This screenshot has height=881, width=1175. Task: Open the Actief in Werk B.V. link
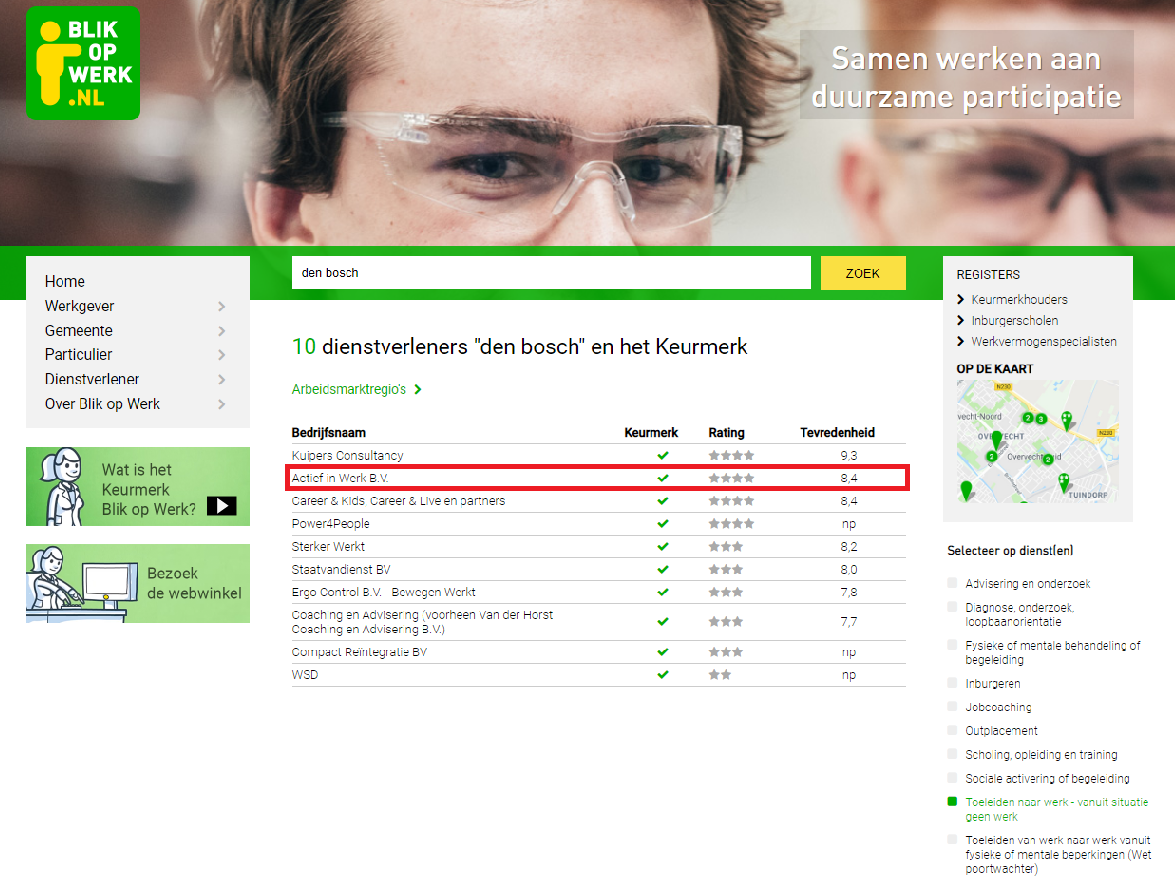[x=340, y=479]
